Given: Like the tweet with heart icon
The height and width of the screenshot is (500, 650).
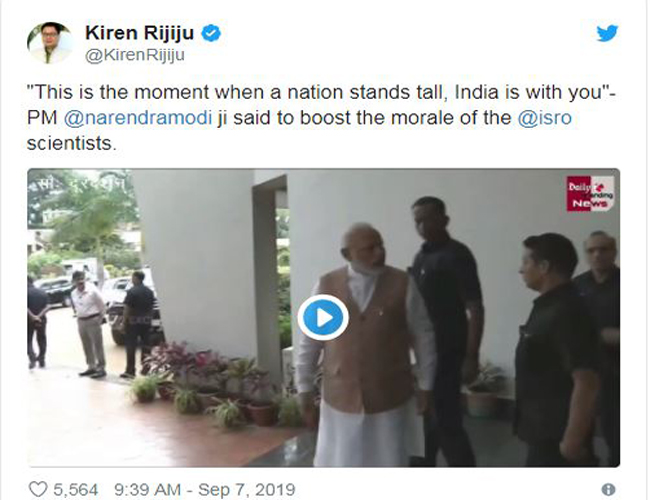Looking at the screenshot, I should (38, 490).
